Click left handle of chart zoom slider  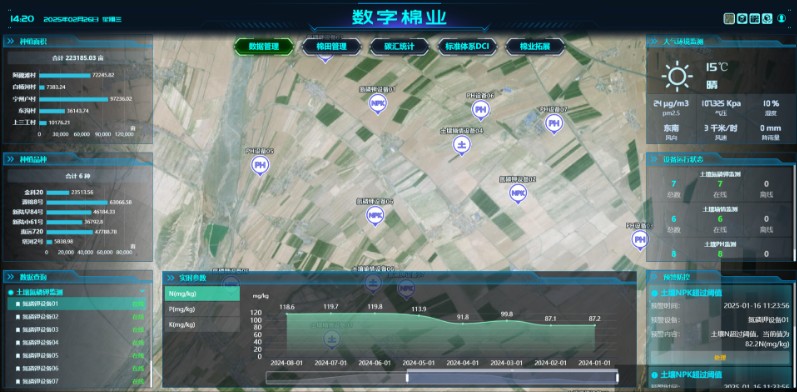(407, 377)
